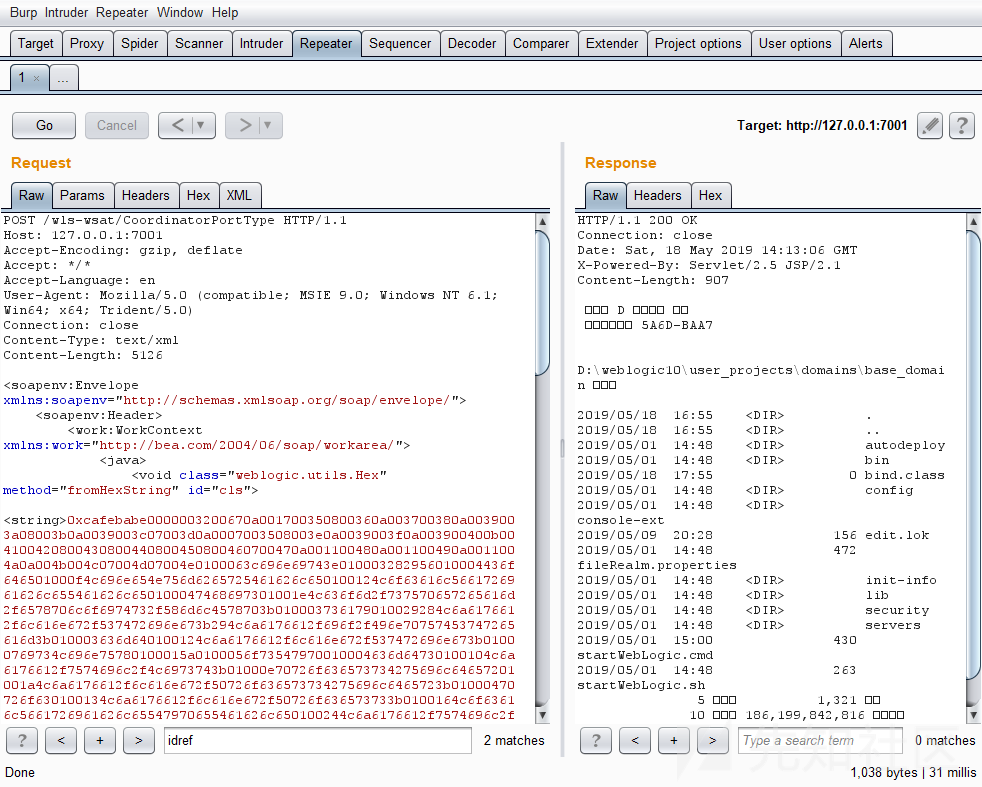Send the request with Go
This screenshot has width=982, height=787.
coord(44,126)
